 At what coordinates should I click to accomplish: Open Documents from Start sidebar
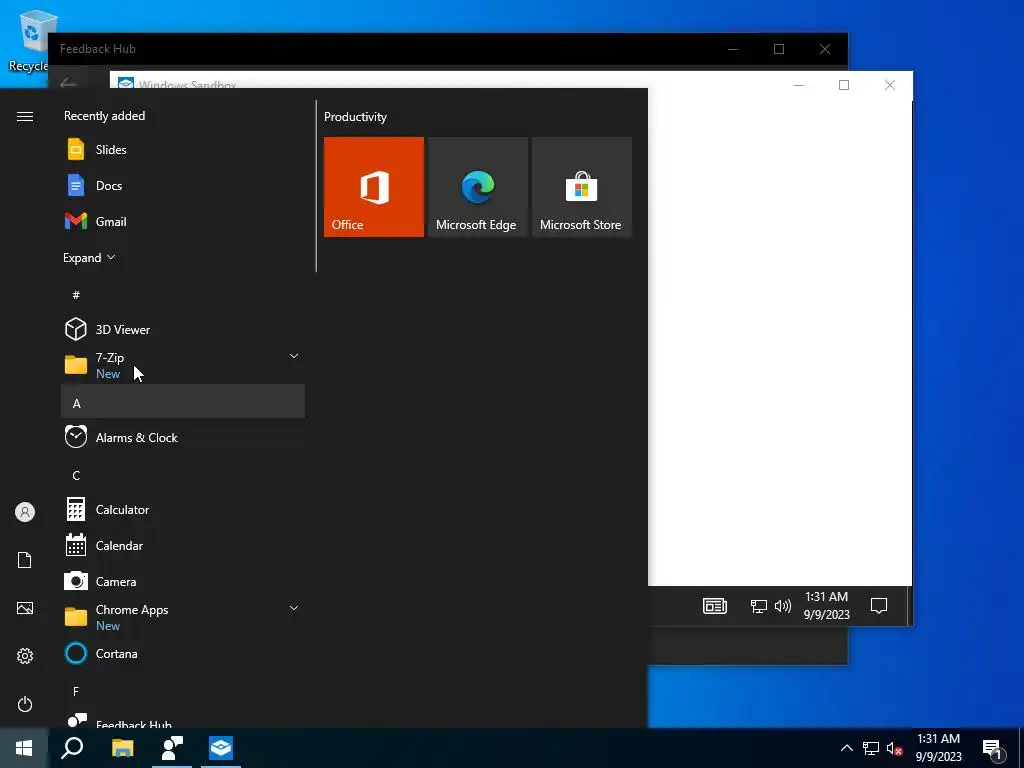click(25, 560)
